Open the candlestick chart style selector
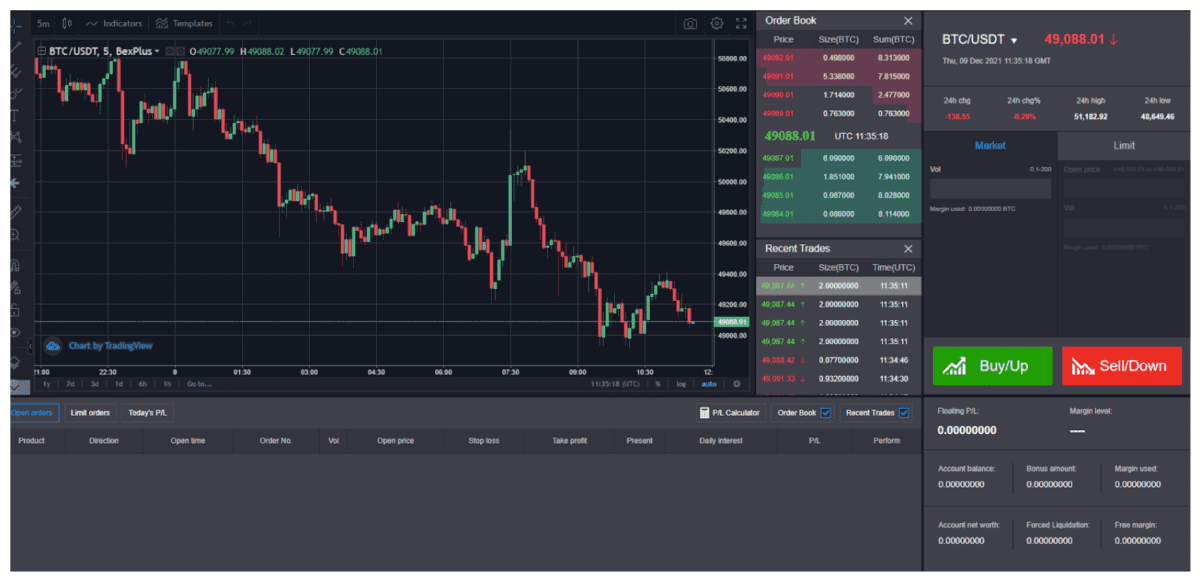Image resolution: width=1200 pixels, height=583 pixels. click(x=66, y=23)
